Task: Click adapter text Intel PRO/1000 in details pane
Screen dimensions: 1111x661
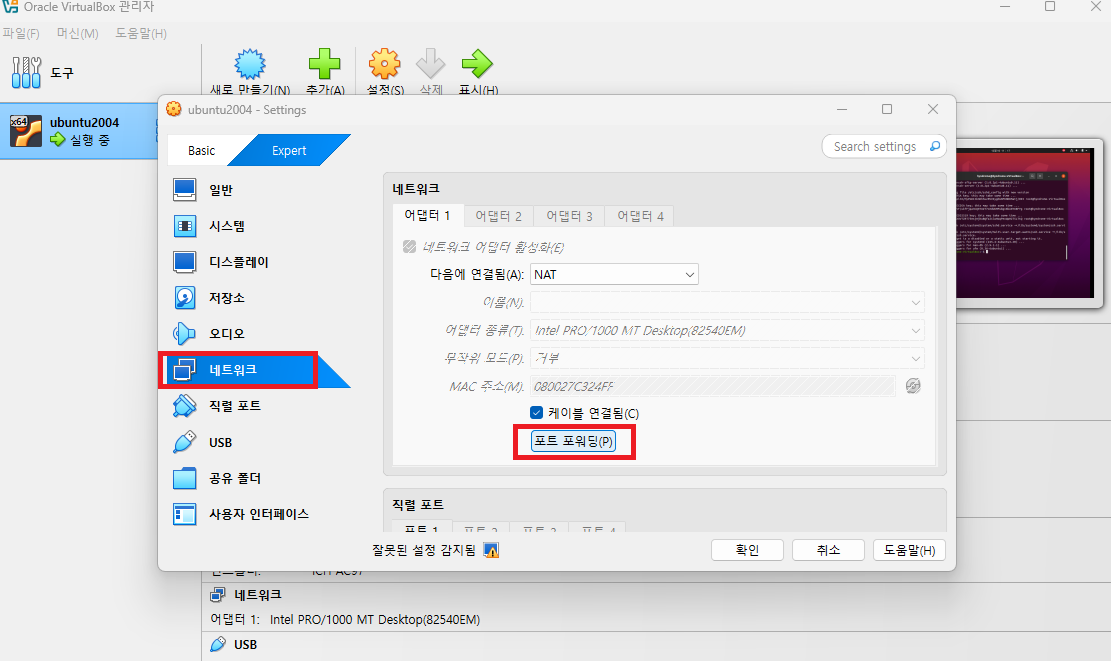Action: click(375, 619)
